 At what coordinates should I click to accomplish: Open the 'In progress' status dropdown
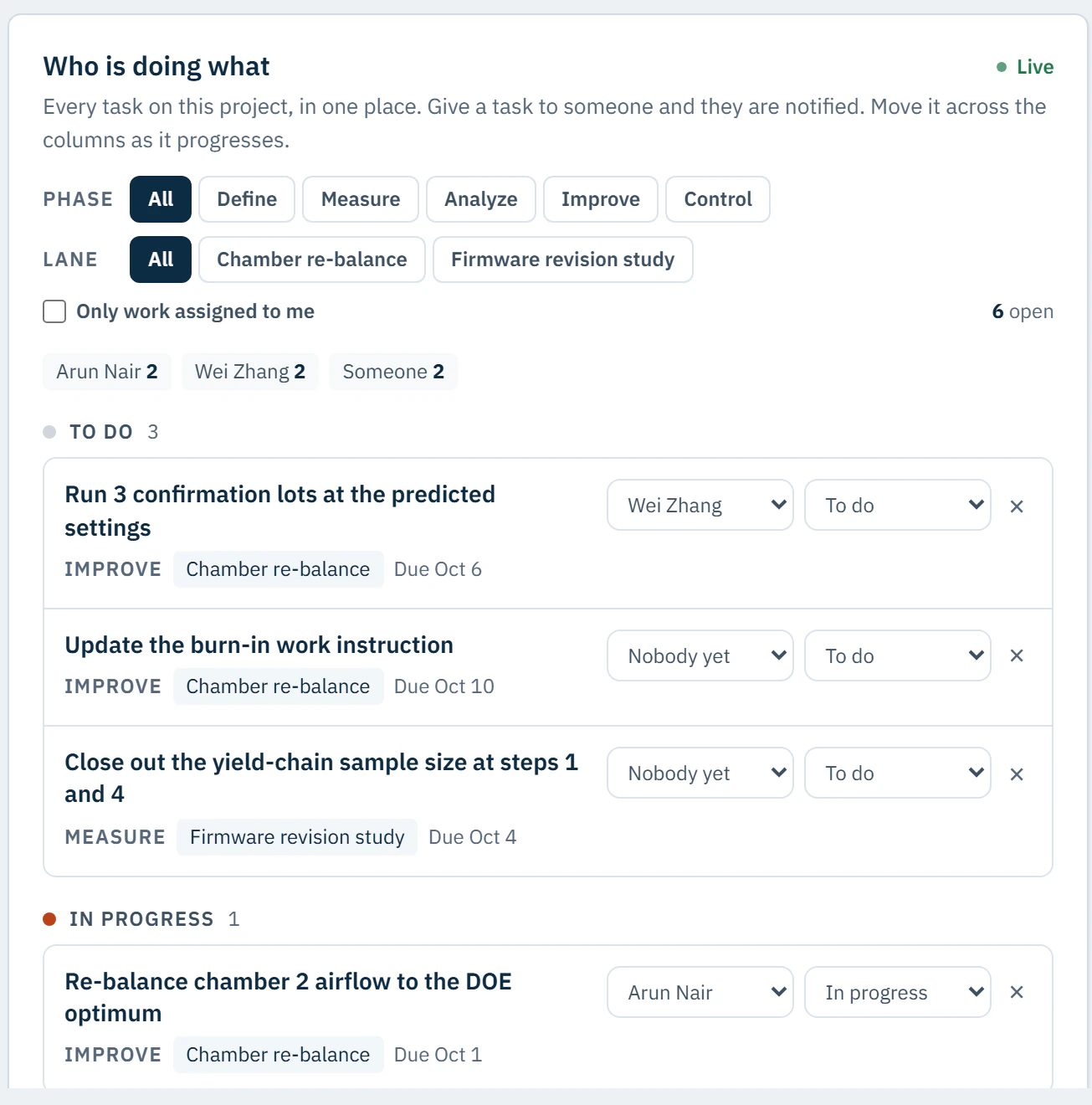898,992
